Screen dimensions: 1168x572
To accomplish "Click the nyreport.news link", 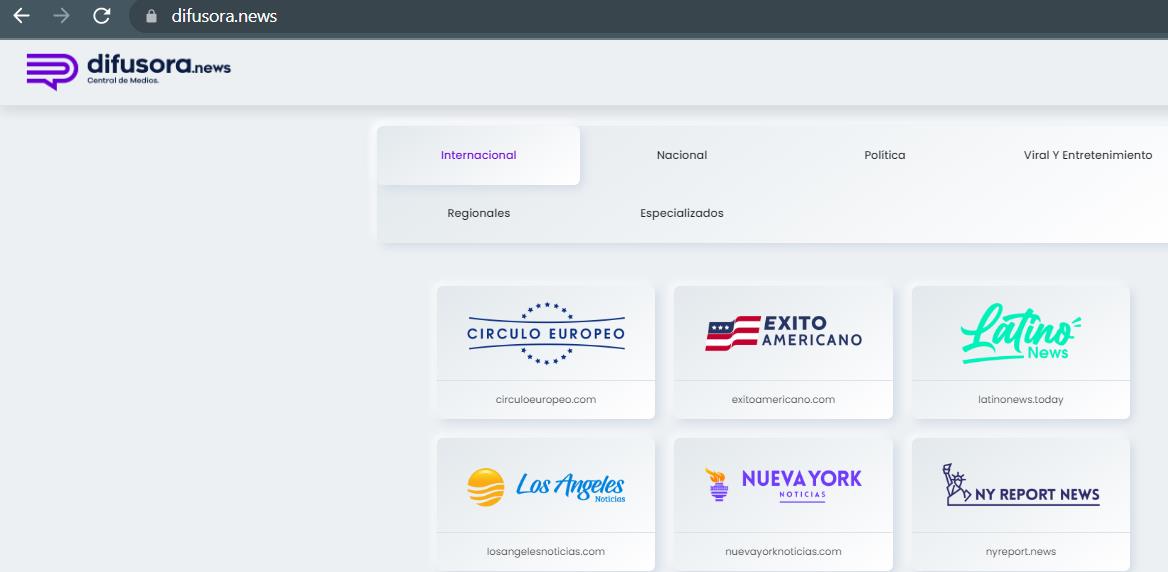I will (1021, 552).
